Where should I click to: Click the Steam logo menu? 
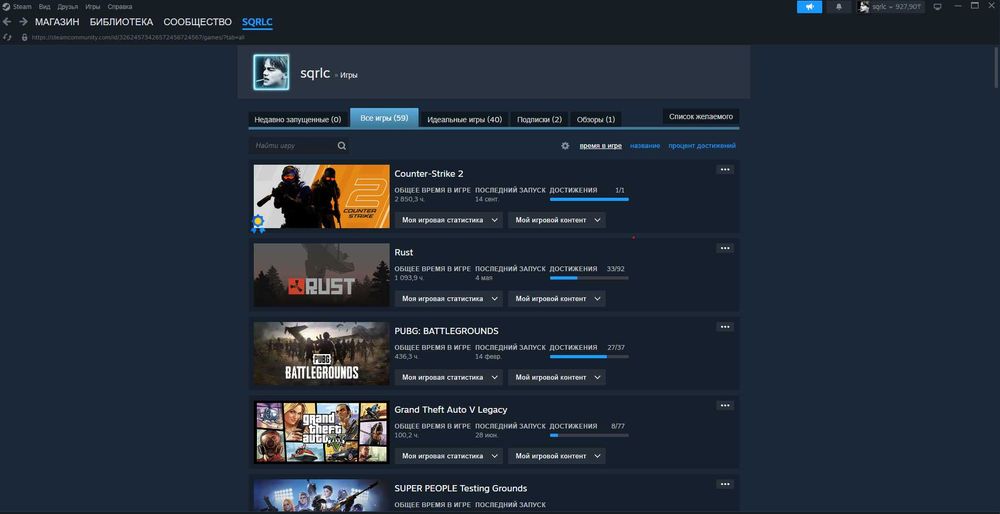(17, 6)
